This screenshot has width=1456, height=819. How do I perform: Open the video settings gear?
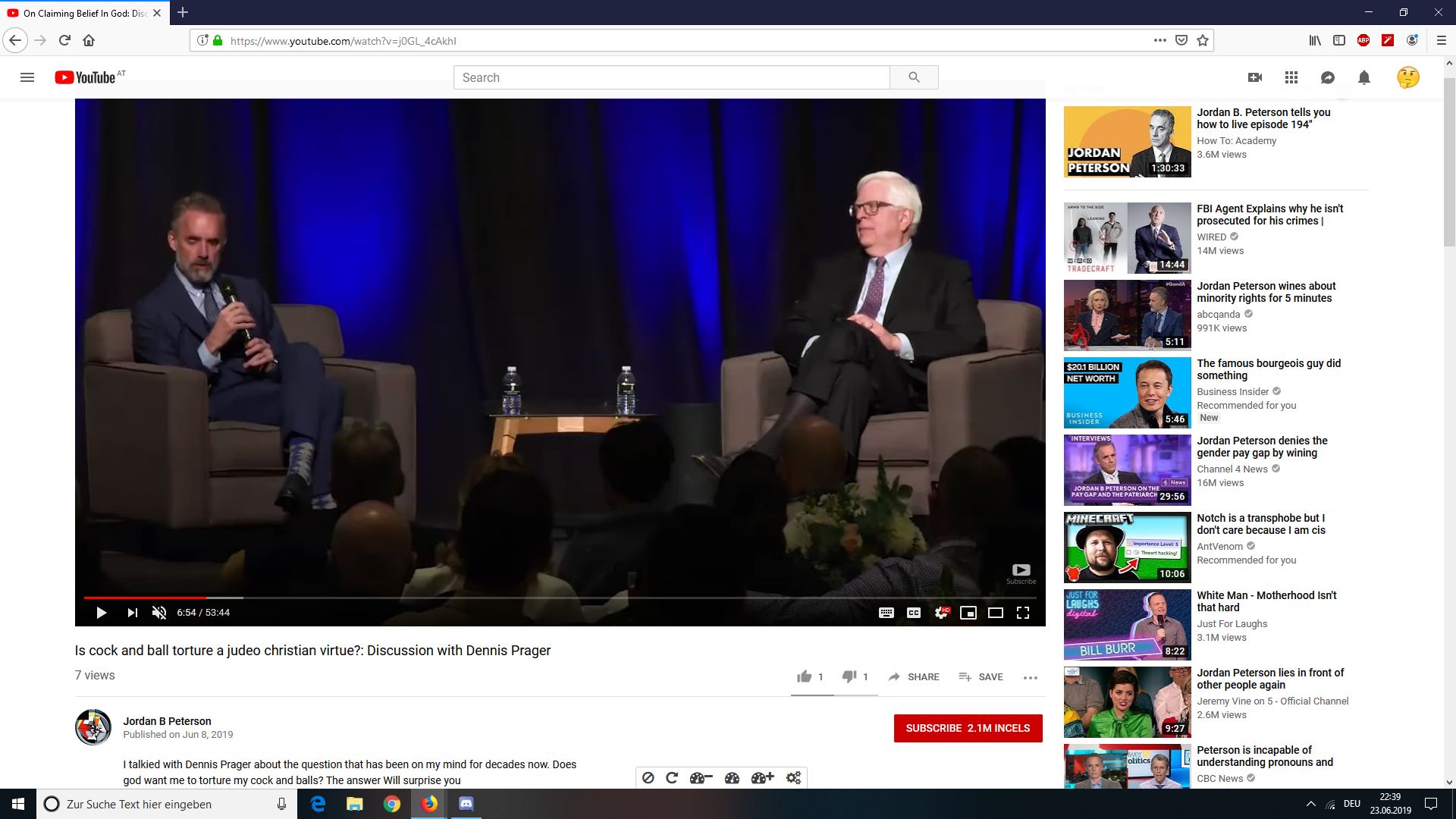click(x=941, y=613)
